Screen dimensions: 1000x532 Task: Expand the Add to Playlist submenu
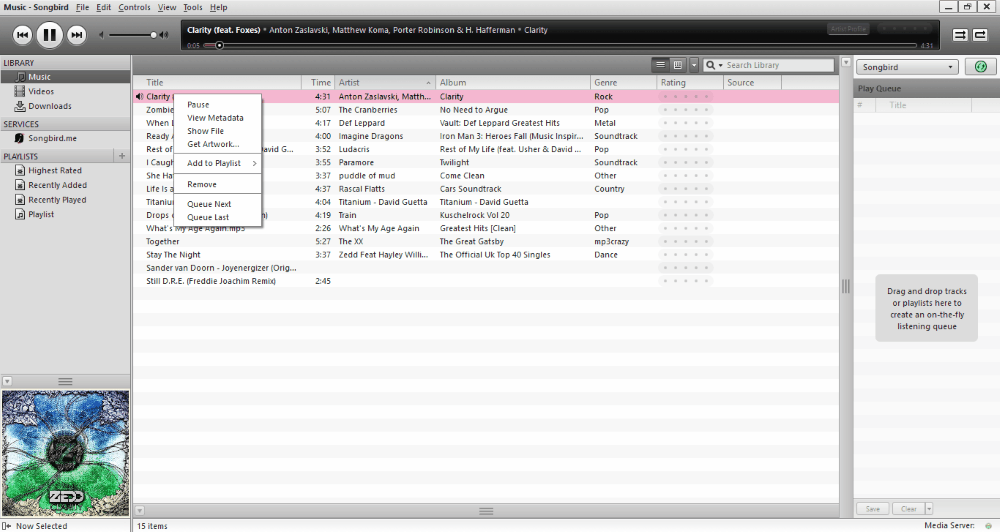tap(217, 163)
